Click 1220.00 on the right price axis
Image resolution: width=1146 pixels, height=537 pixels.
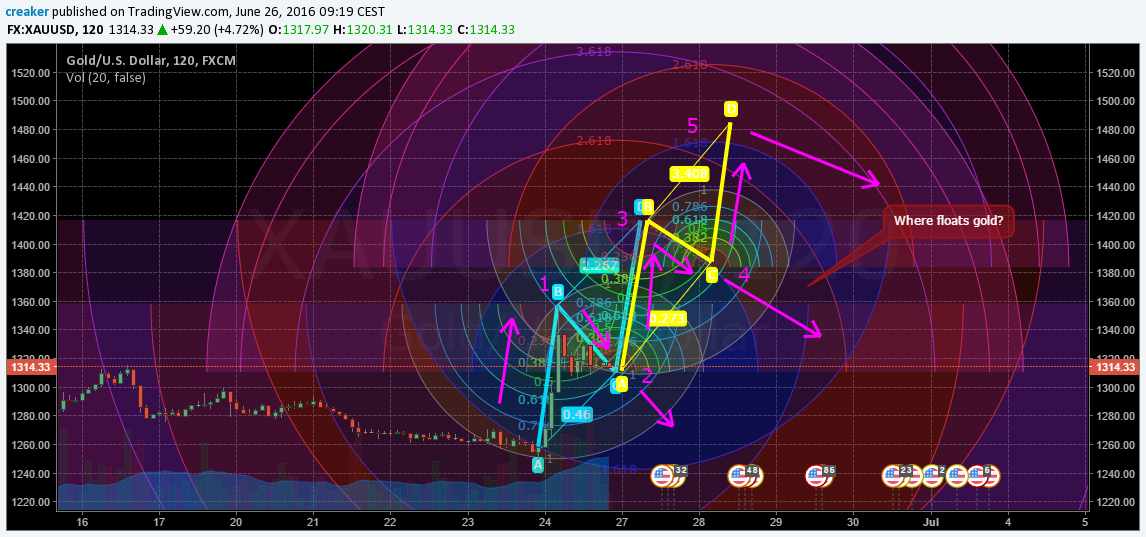pyautogui.click(x=1113, y=502)
